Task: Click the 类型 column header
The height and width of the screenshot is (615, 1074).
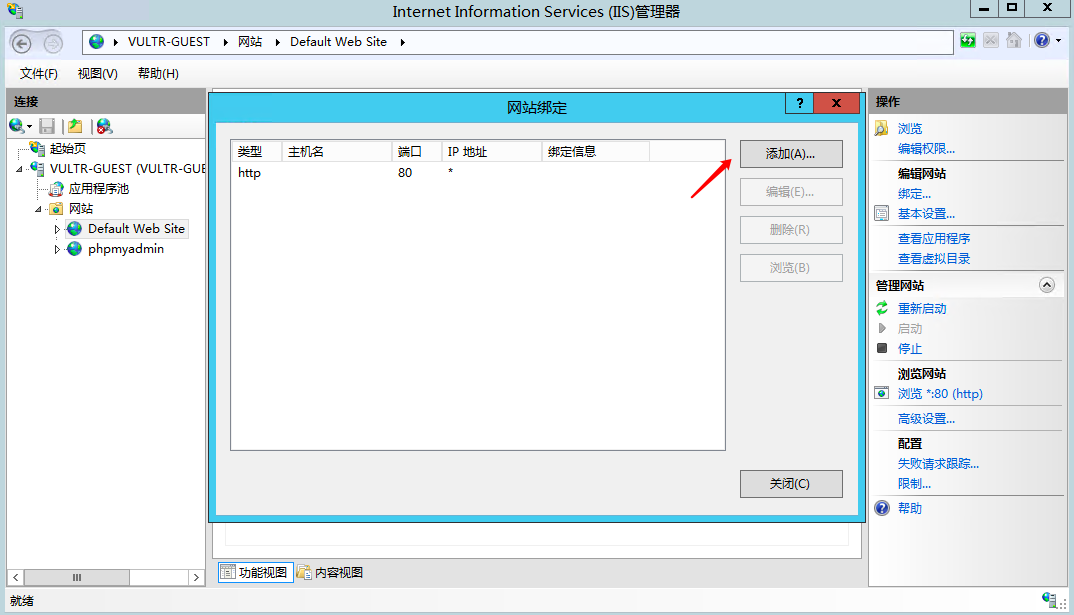Action: tap(256, 151)
